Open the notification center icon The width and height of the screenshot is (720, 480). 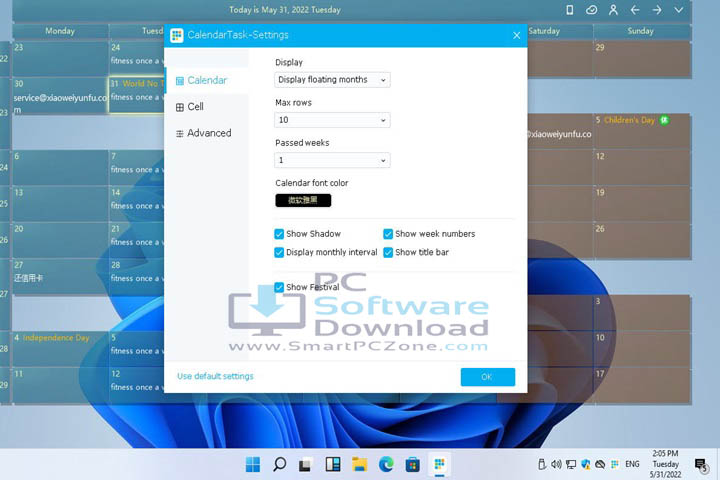pyautogui.click(x=701, y=465)
